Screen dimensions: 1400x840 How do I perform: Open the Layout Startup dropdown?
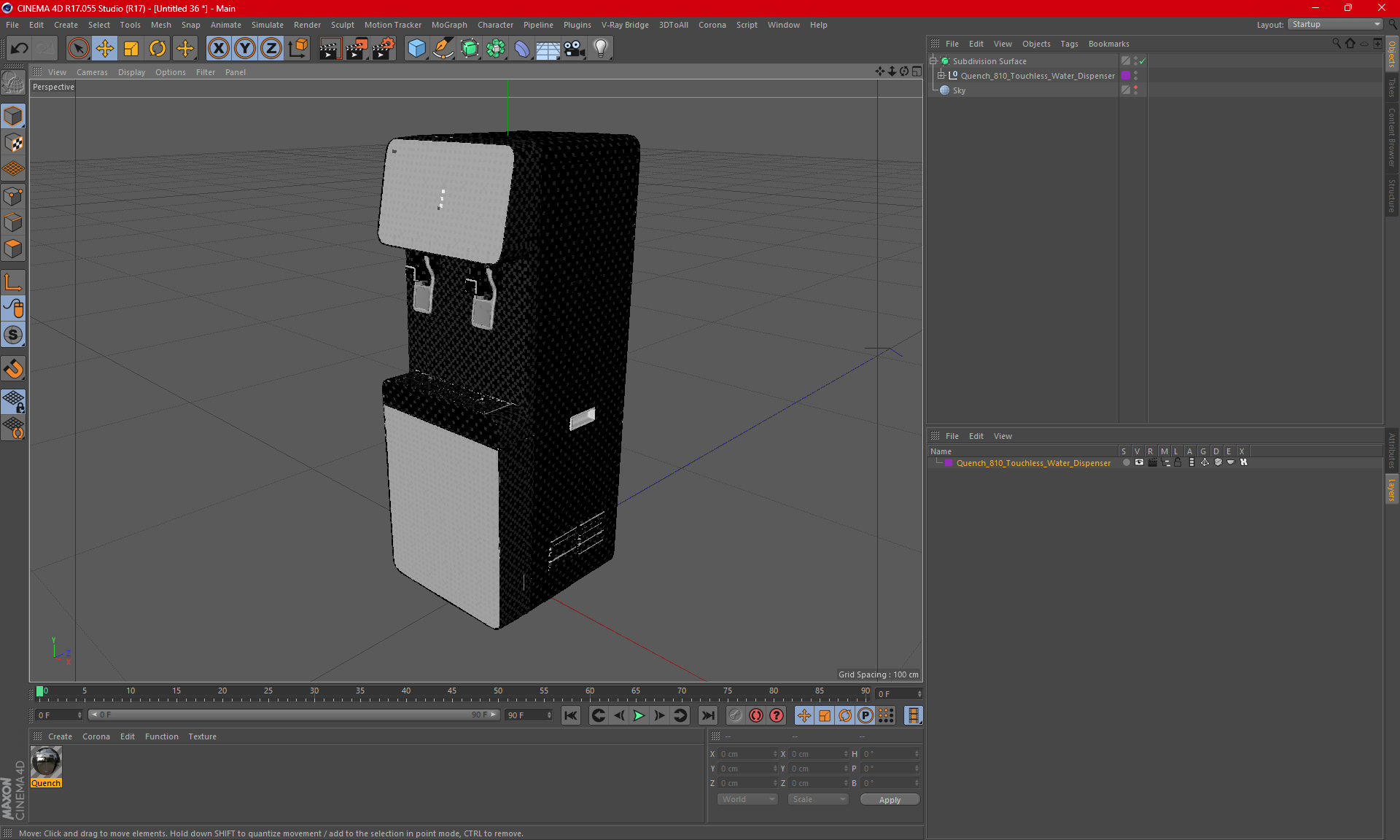1336,24
